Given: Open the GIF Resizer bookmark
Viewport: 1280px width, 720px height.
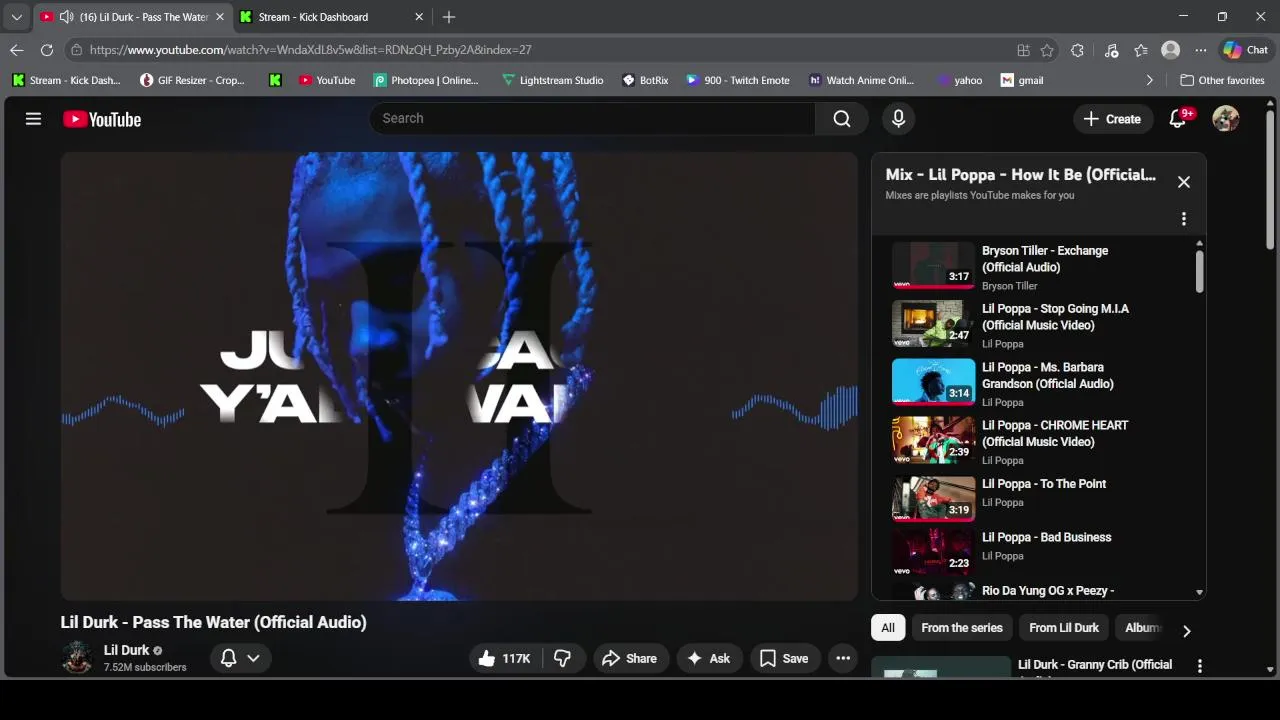Looking at the screenshot, I should pos(192,80).
